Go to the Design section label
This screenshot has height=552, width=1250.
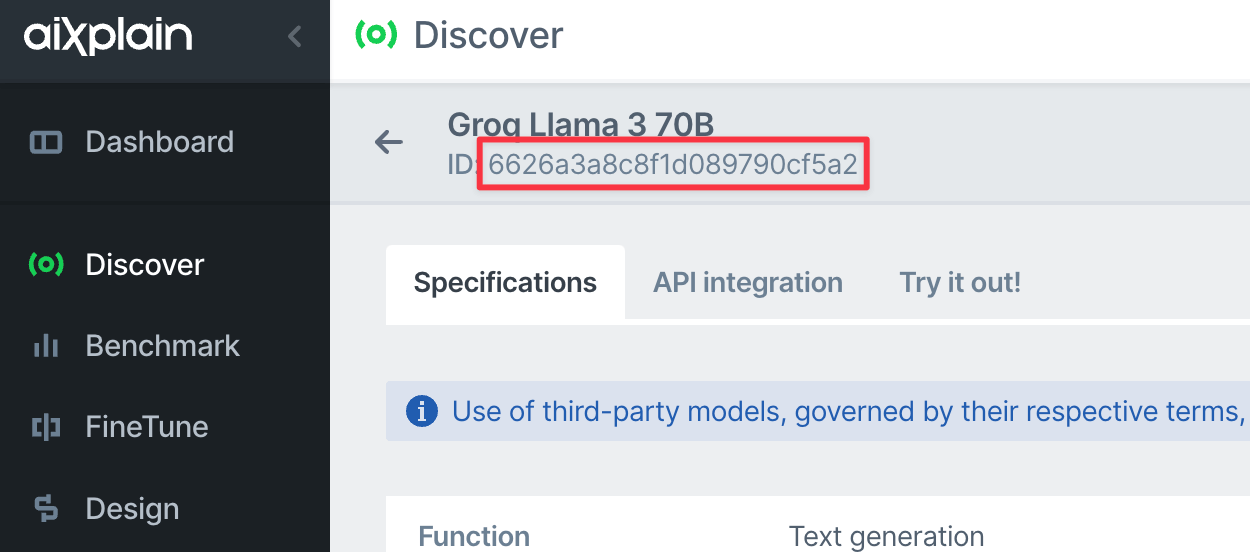click(x=132, y=509)
